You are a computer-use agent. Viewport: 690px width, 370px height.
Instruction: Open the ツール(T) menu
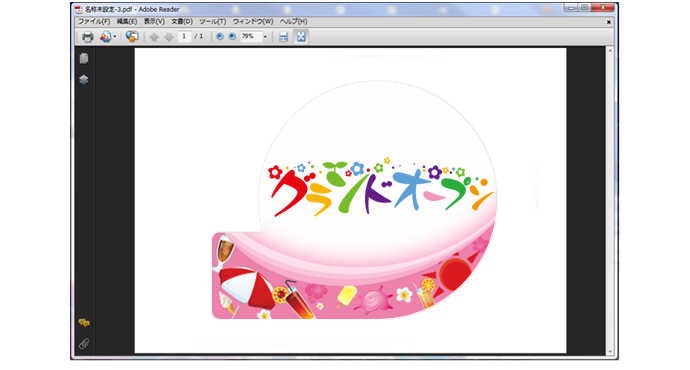(213, 22)
